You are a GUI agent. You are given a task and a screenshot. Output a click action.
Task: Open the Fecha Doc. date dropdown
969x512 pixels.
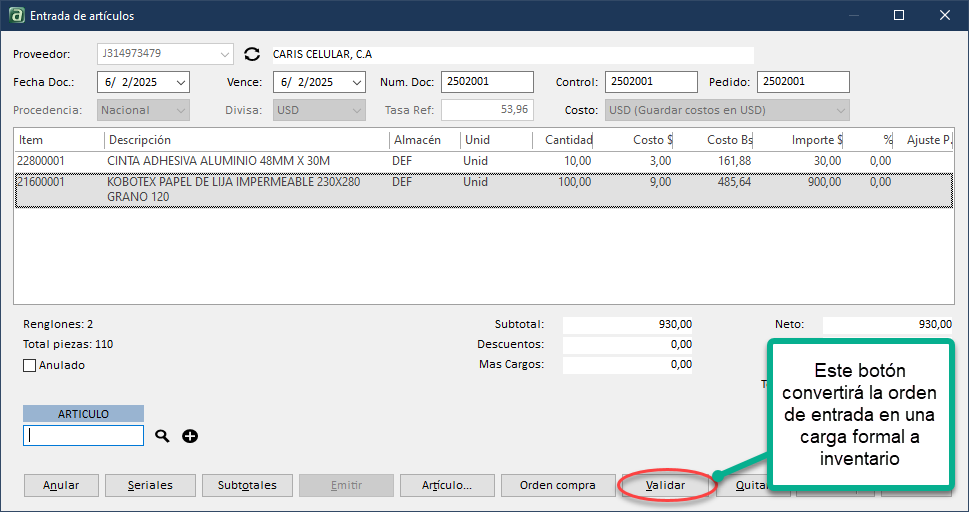pyautogui.click(x=180, y=82)
